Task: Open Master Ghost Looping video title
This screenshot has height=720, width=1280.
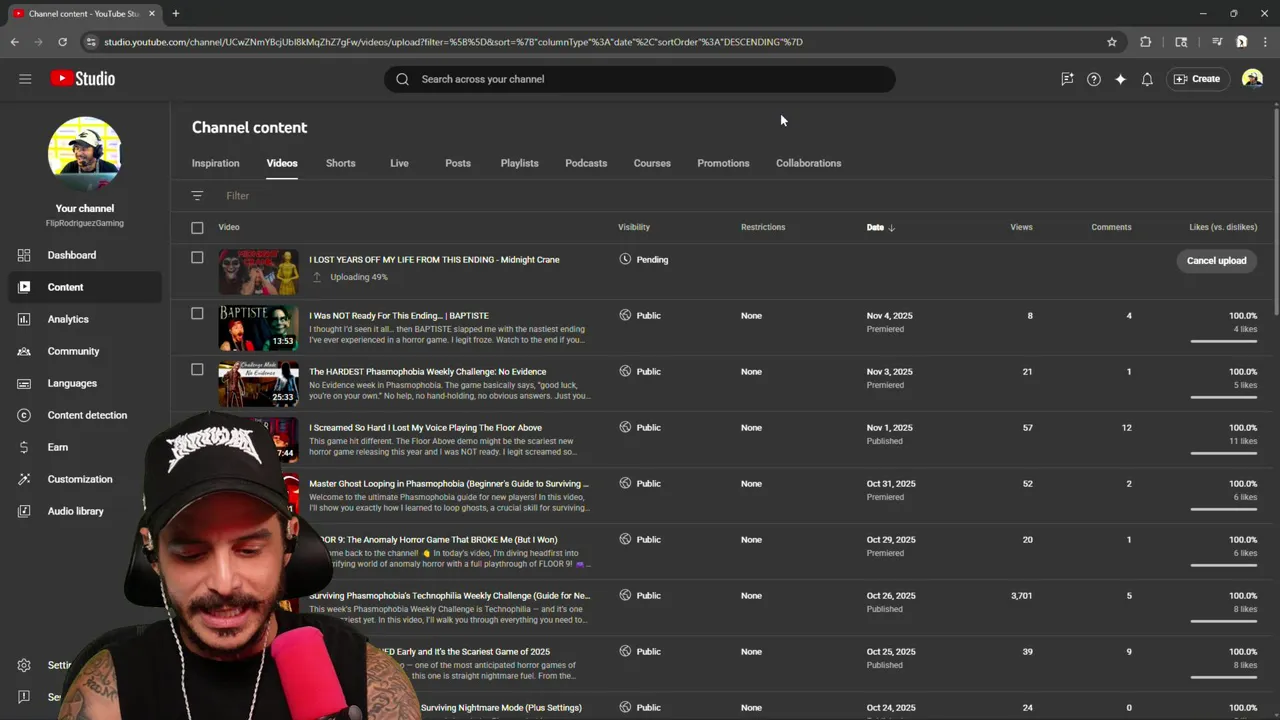Action: click(449, 484)
